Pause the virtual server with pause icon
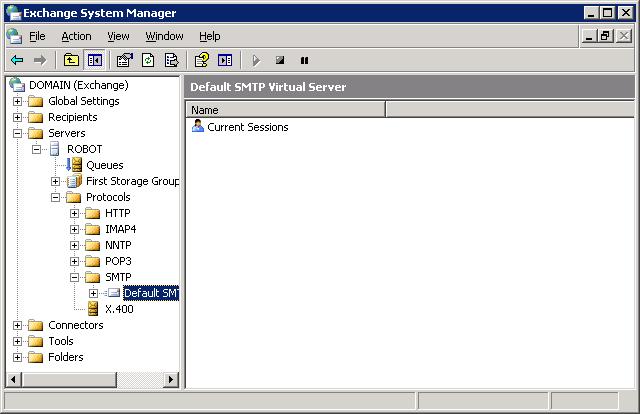The width and height of the screenshot is (640, 414). 304,60
